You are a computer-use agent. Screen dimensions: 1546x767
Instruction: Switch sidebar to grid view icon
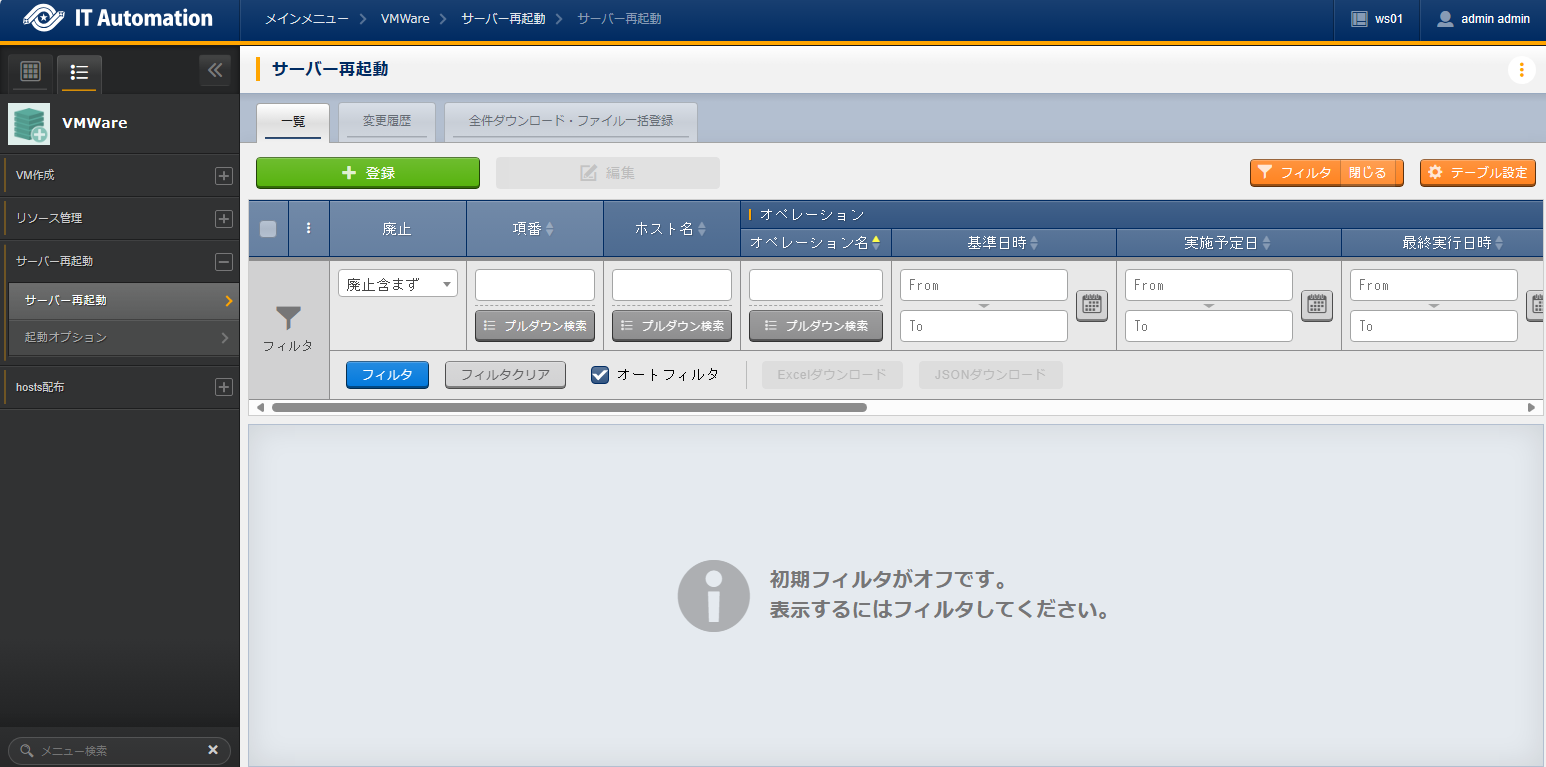point(30,72)
